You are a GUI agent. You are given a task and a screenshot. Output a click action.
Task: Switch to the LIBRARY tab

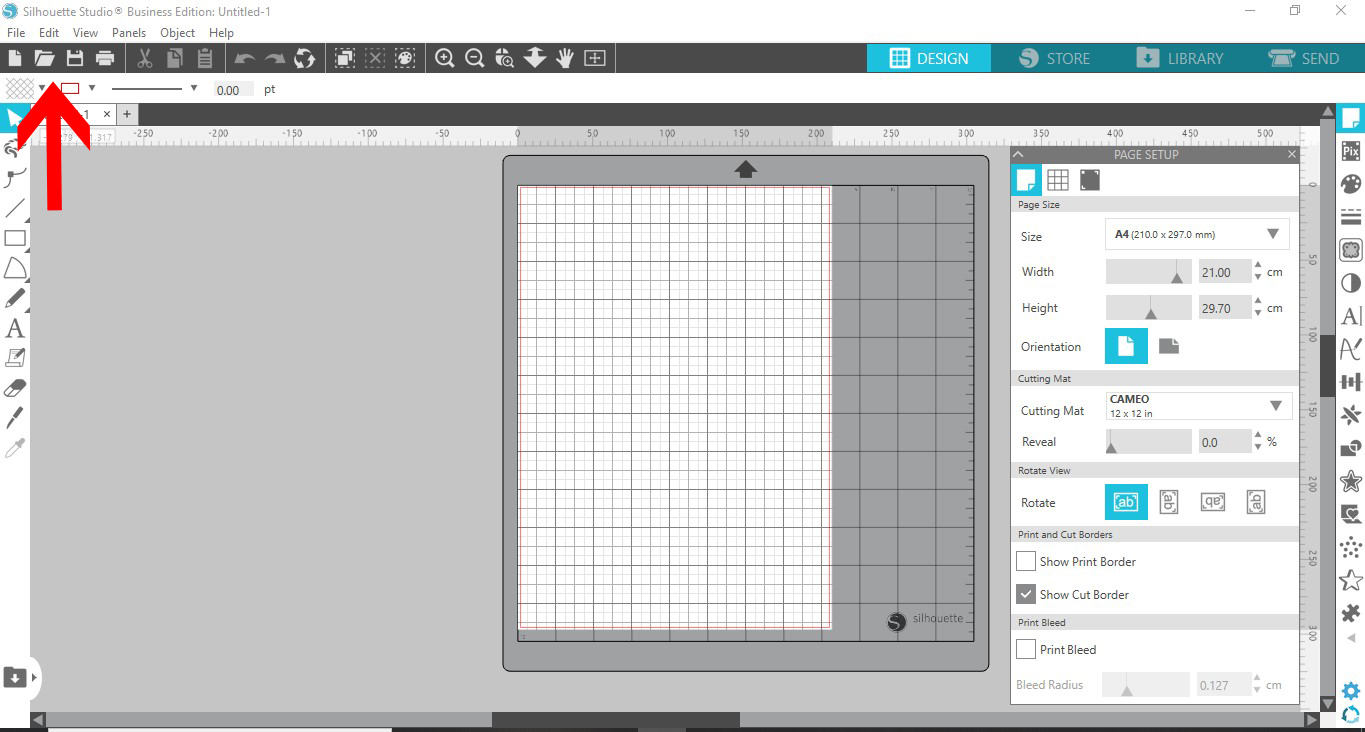pyautogui.click(x=1179, y=58)
